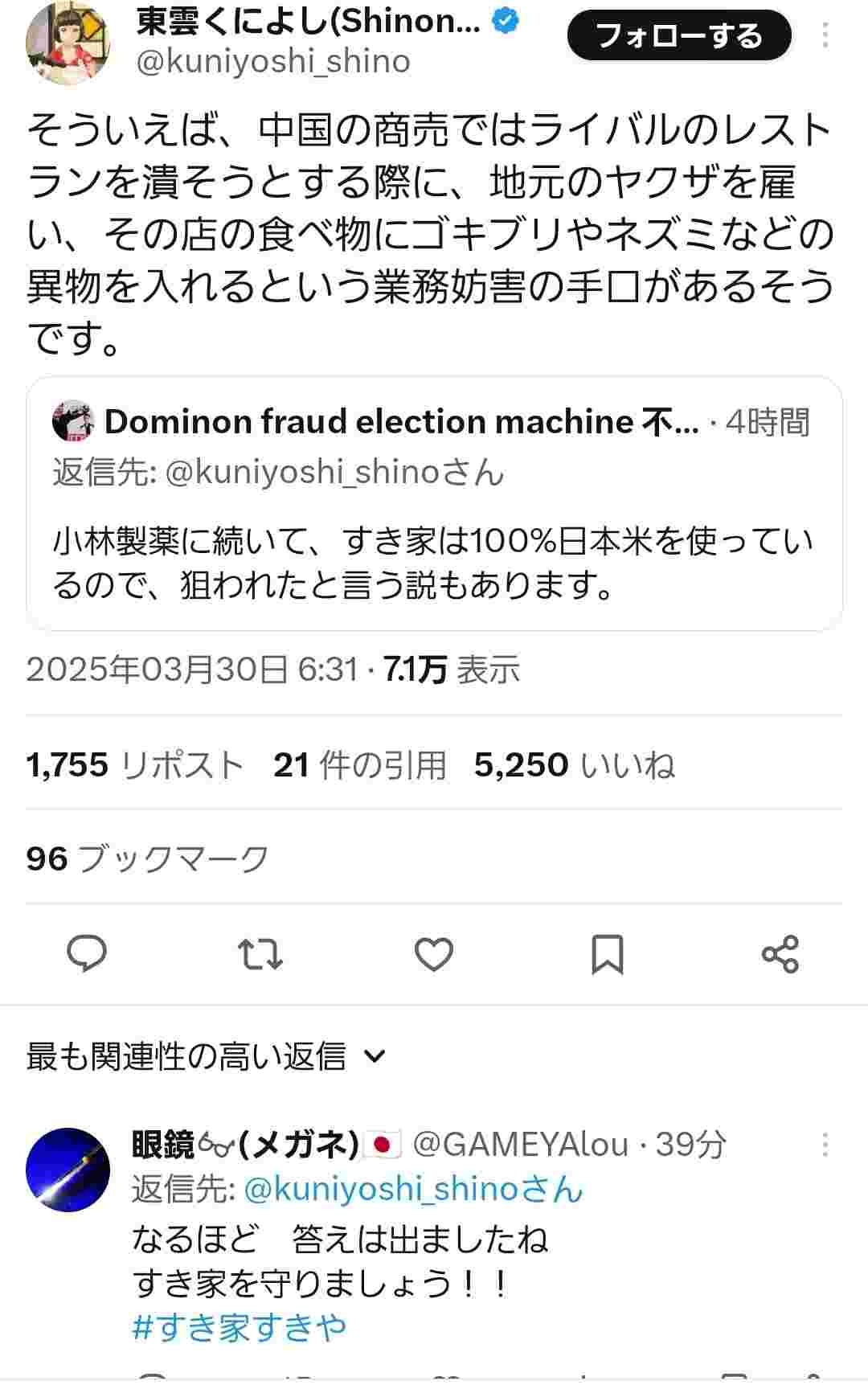Image resolution: width=868 pixels, height=1385 pixels.
Task: Click the @kuniyoshi_shino handle under author name
Action: tap(273, 62)
